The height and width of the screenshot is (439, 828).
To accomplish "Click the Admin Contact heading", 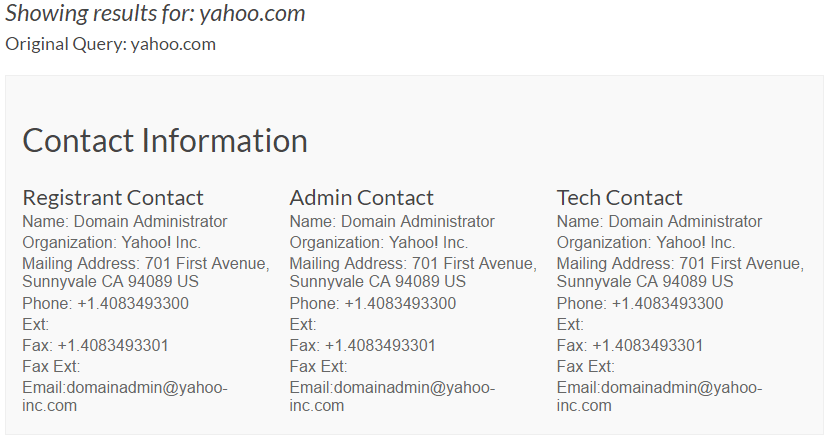I will coord(361,198).
